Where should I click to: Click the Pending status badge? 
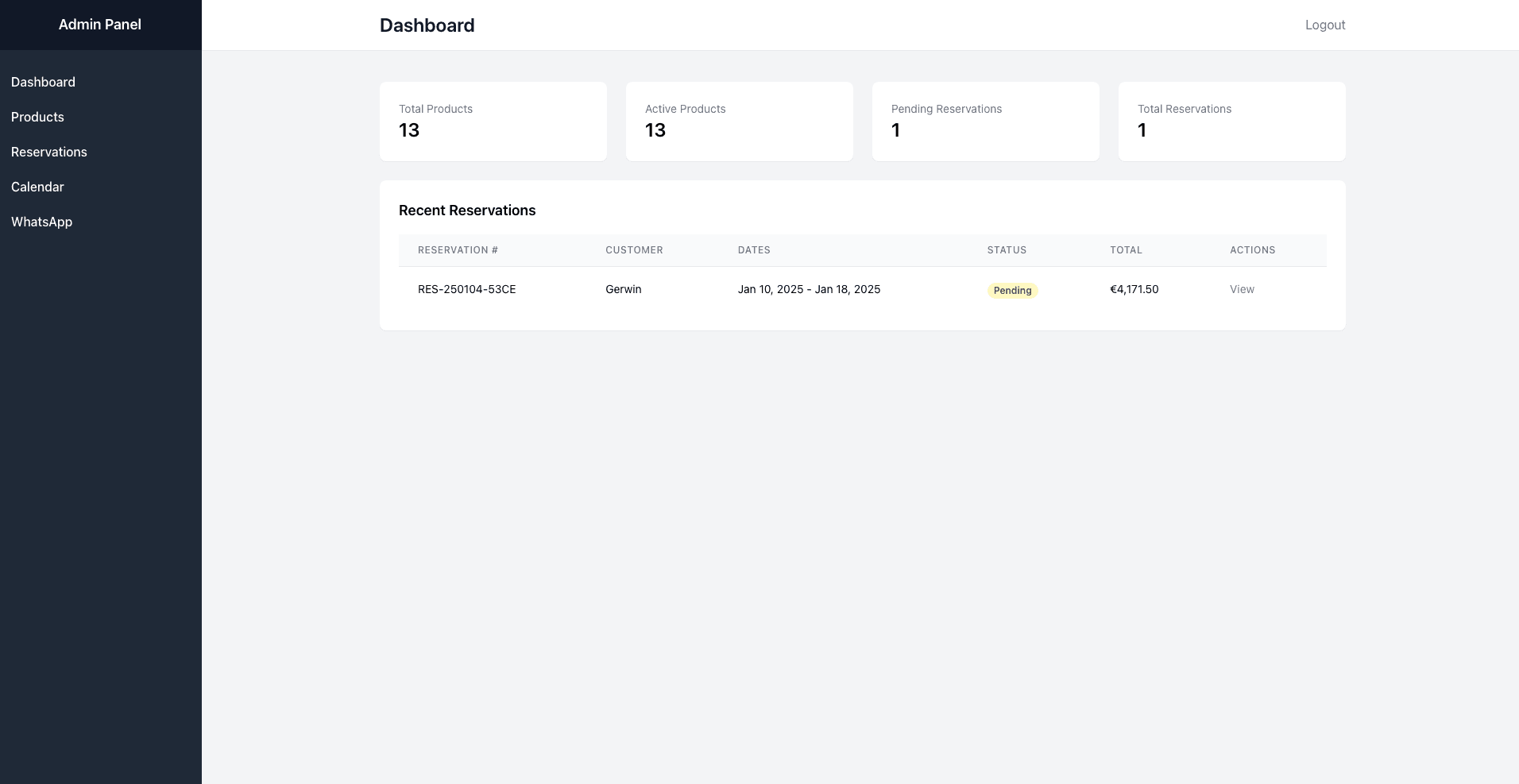(1012, 291)
